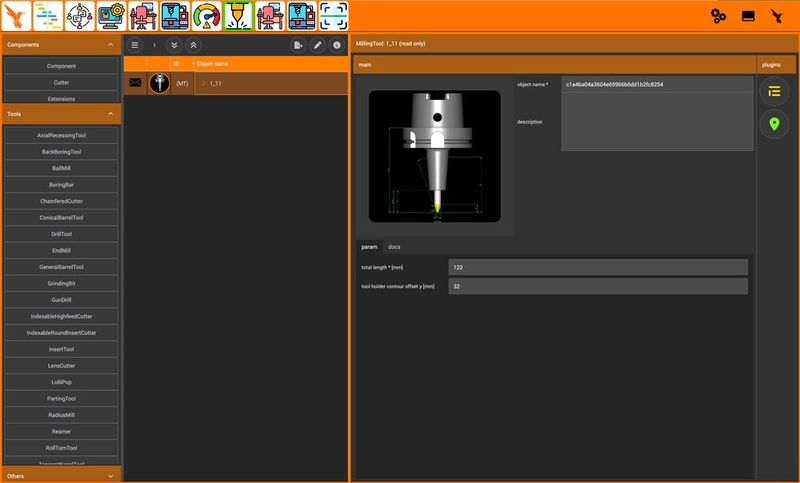Select DrillTool tool type
Image resolution: width=800 pixels, height=483 pixels.
[61, 234]
